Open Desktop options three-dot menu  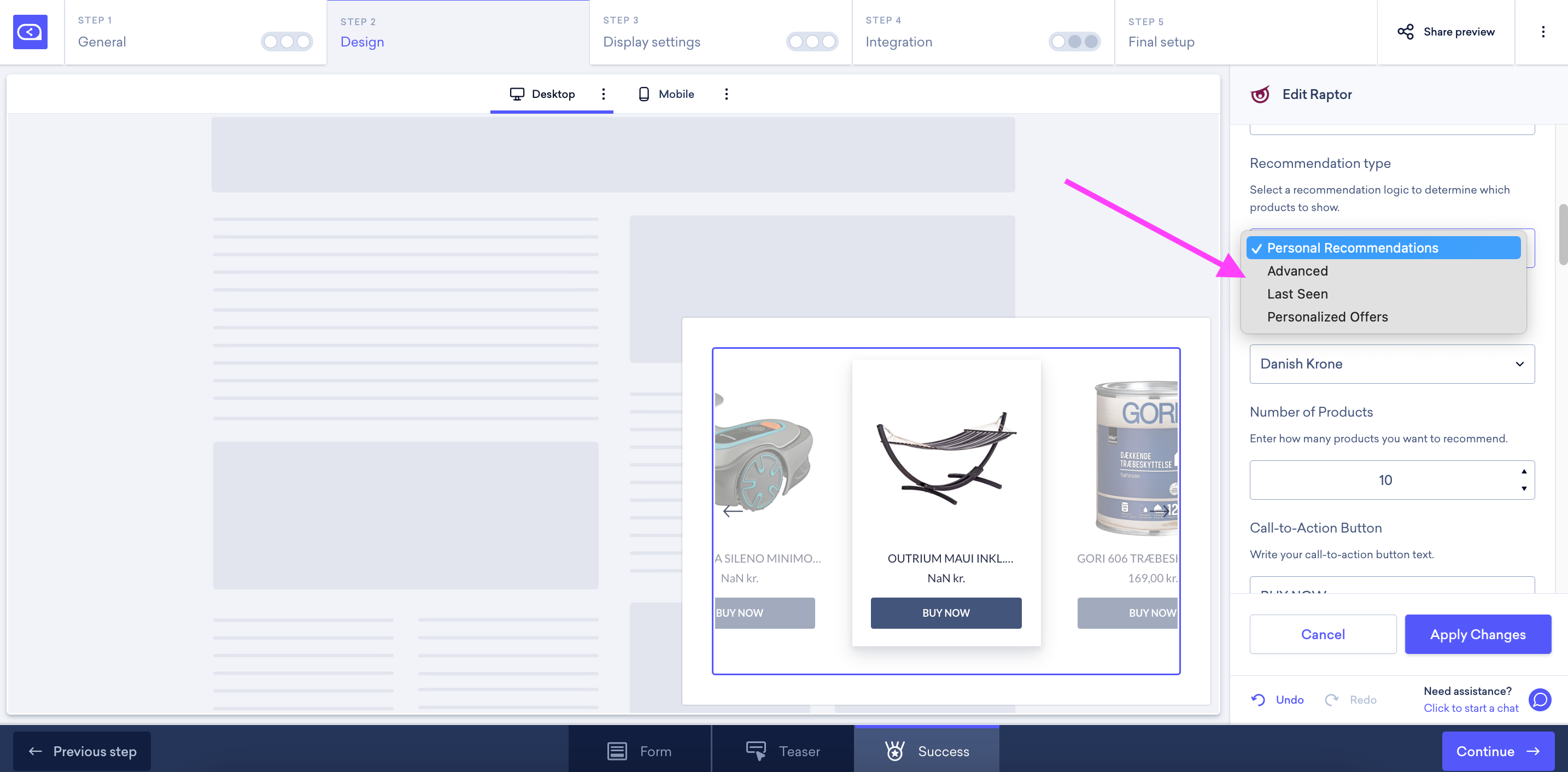click(603, 93)
